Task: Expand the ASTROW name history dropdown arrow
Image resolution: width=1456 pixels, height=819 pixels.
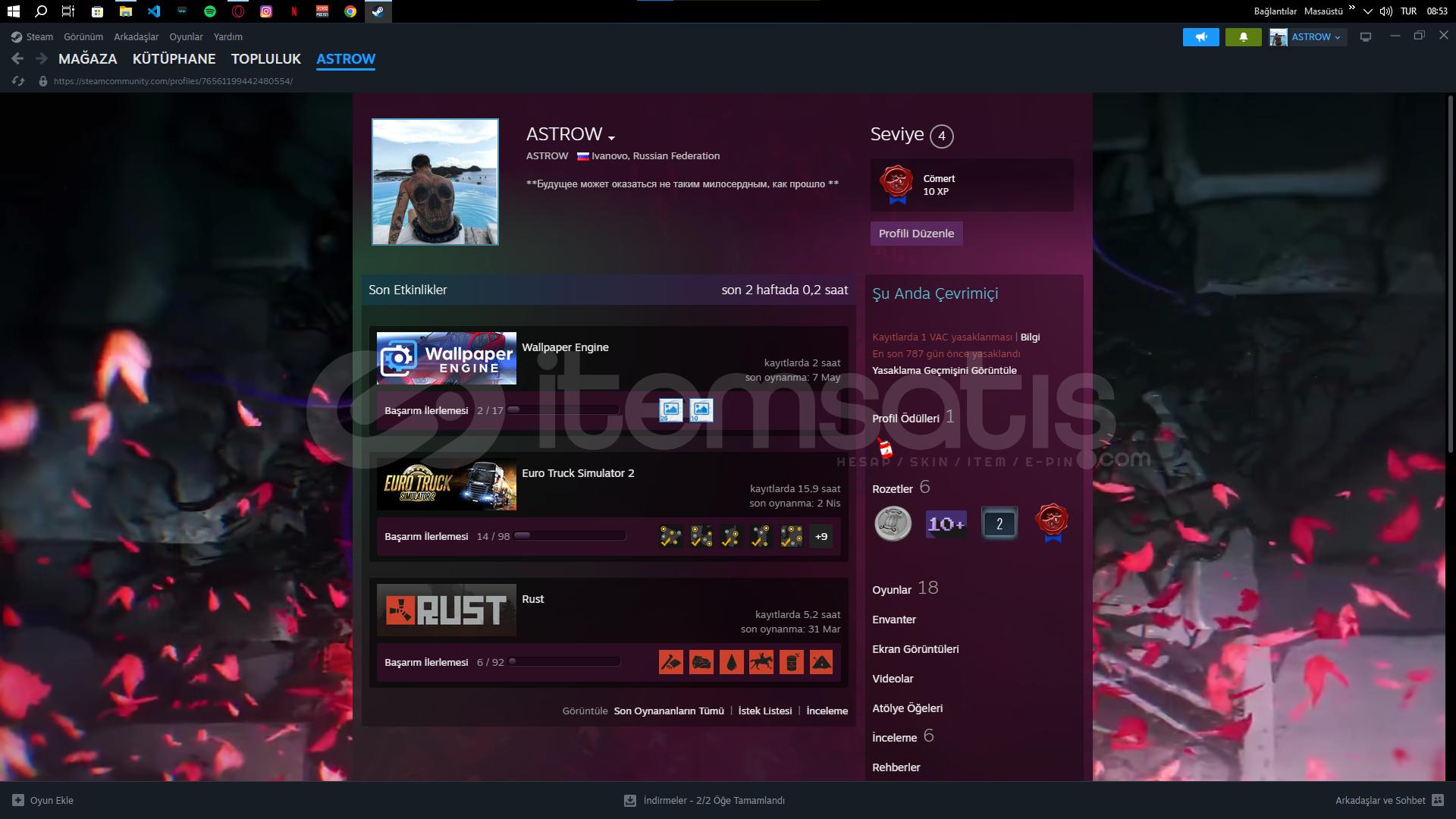Action: coord(612,138)
